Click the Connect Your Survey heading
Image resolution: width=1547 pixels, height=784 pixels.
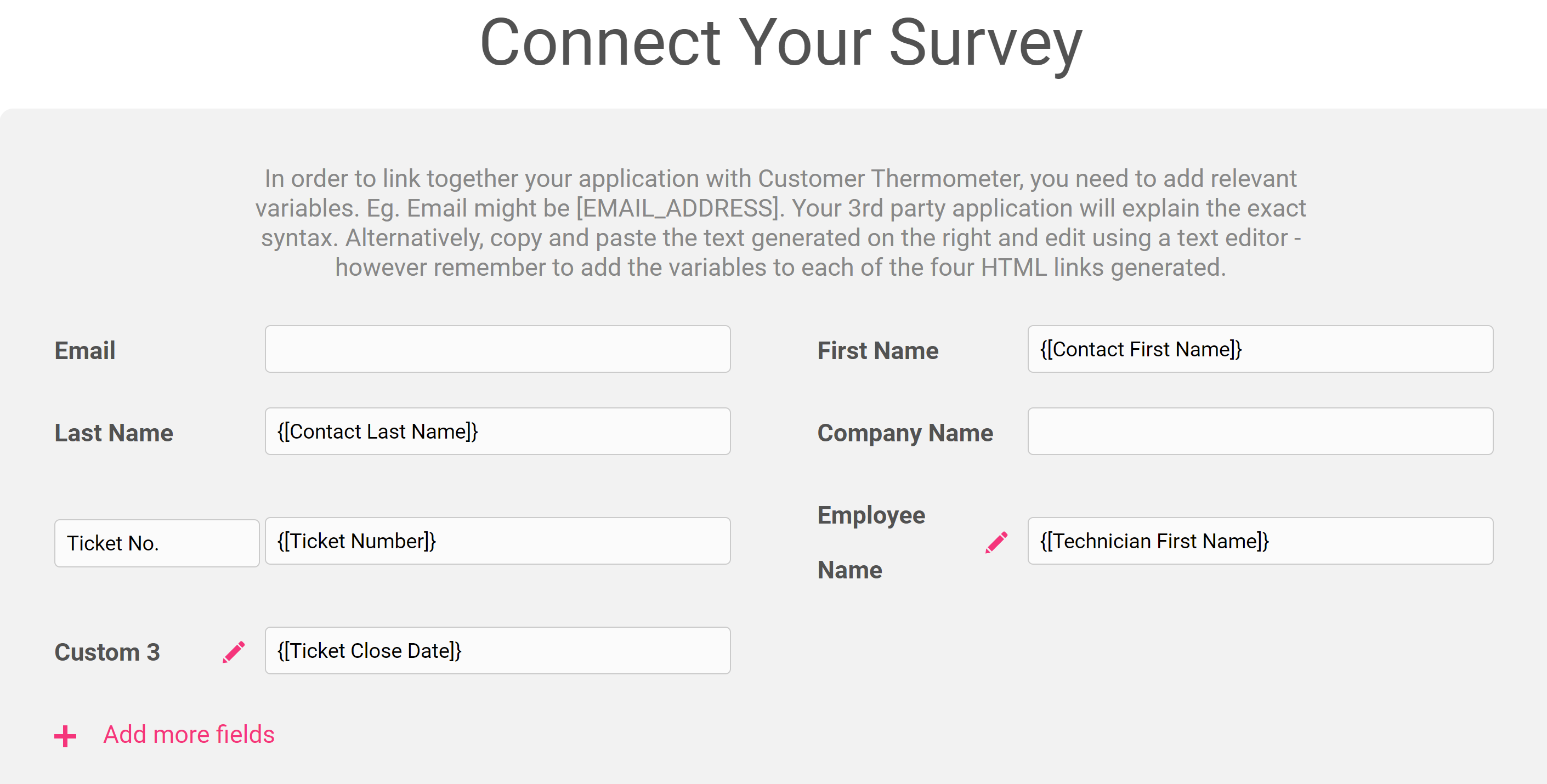click(781, 43)
